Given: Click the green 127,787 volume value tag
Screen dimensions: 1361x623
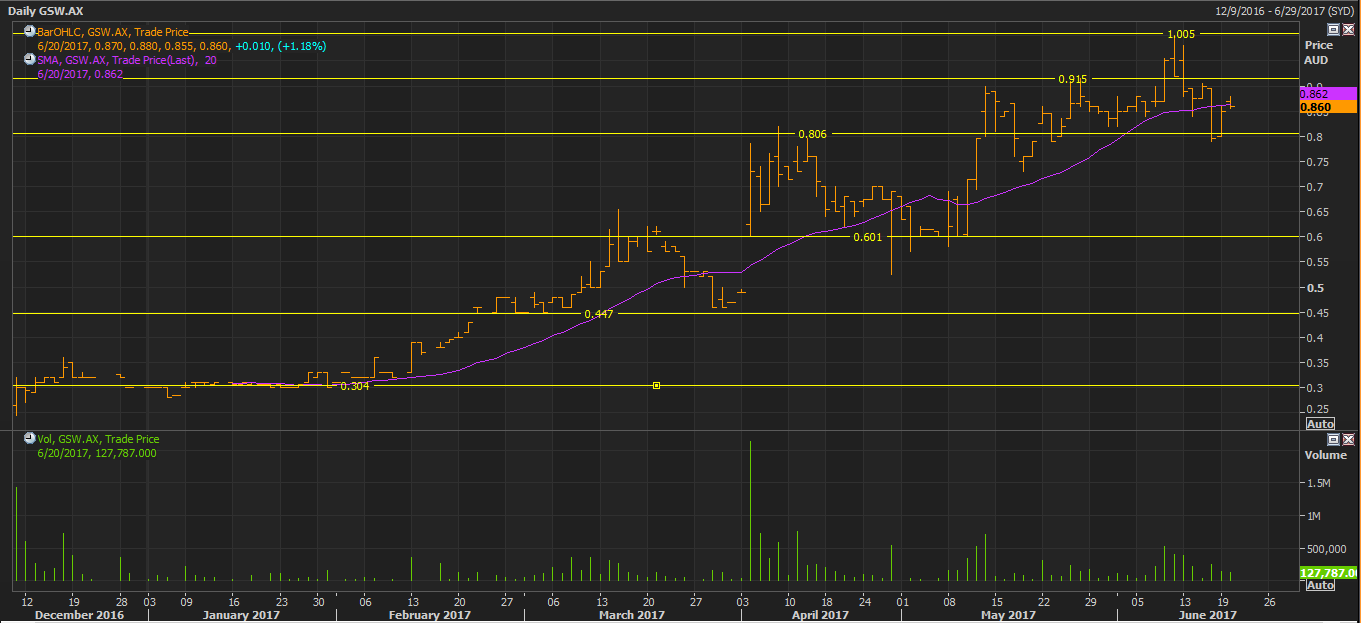Looking at the screenshot, I should point(1328,573).
